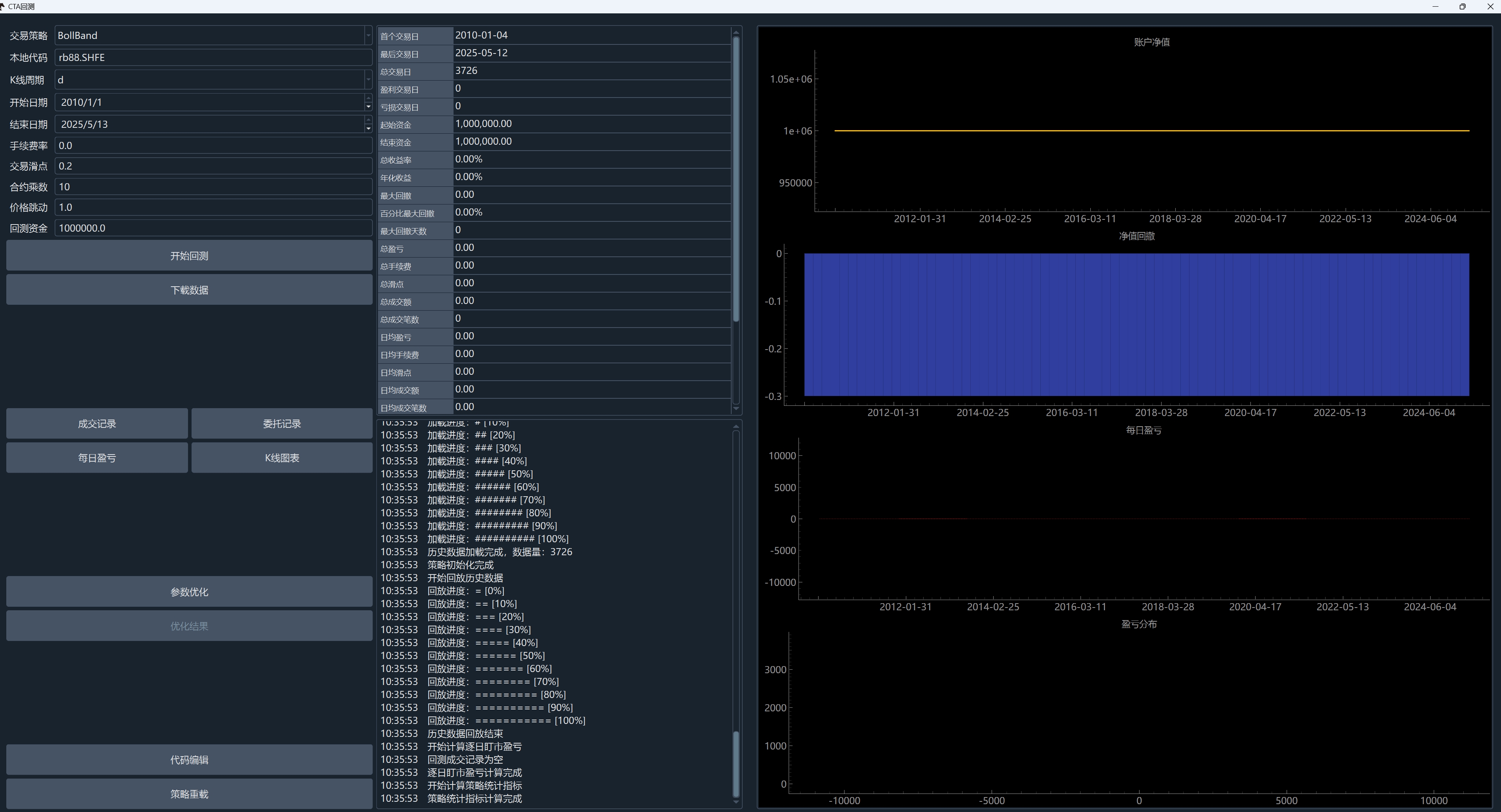
Task: Select the 起始资金 value cell
Action: tap(592, 124)
